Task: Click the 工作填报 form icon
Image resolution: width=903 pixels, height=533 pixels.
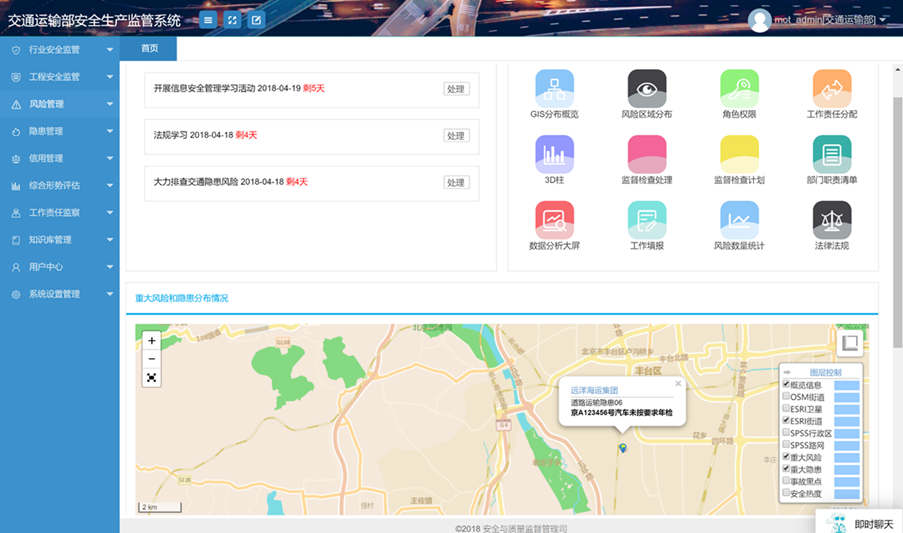Action: (x=647, y=220)
